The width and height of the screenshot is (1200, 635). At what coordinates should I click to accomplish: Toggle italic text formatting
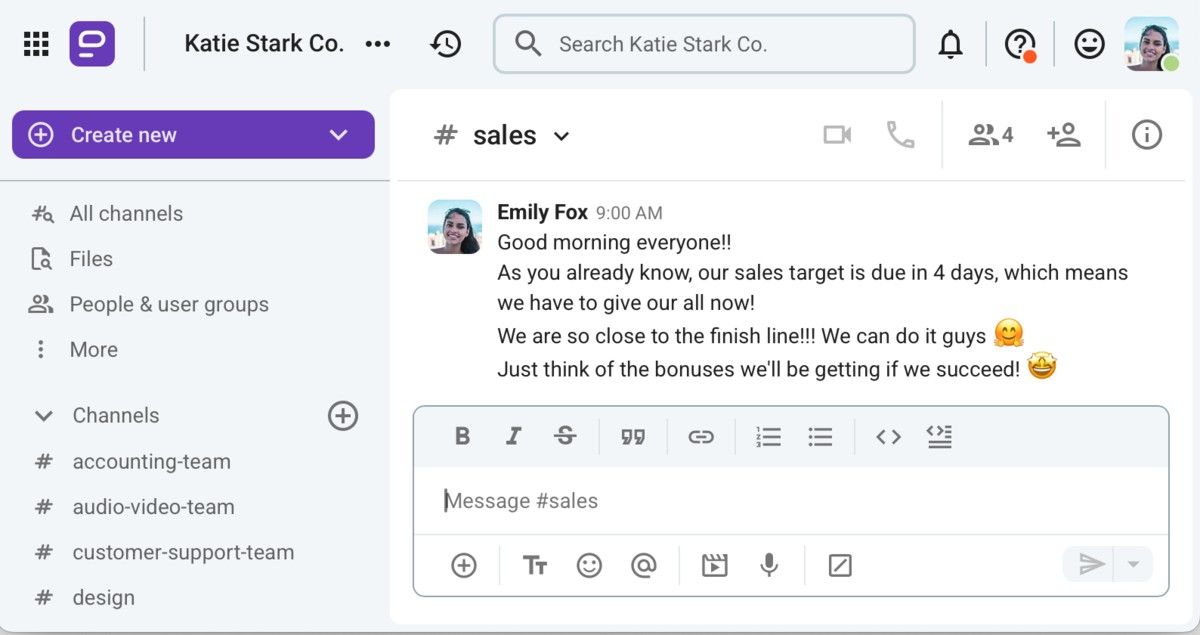click(x=513, y=436)
